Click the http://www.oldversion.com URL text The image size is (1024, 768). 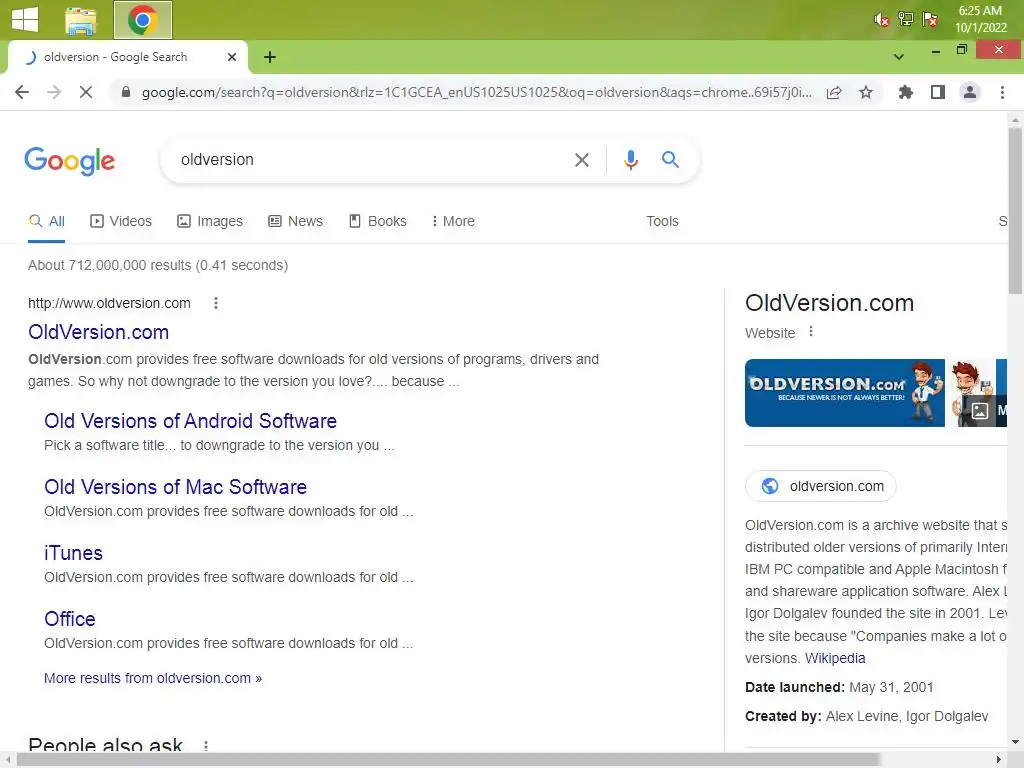[x=109, y=303]
